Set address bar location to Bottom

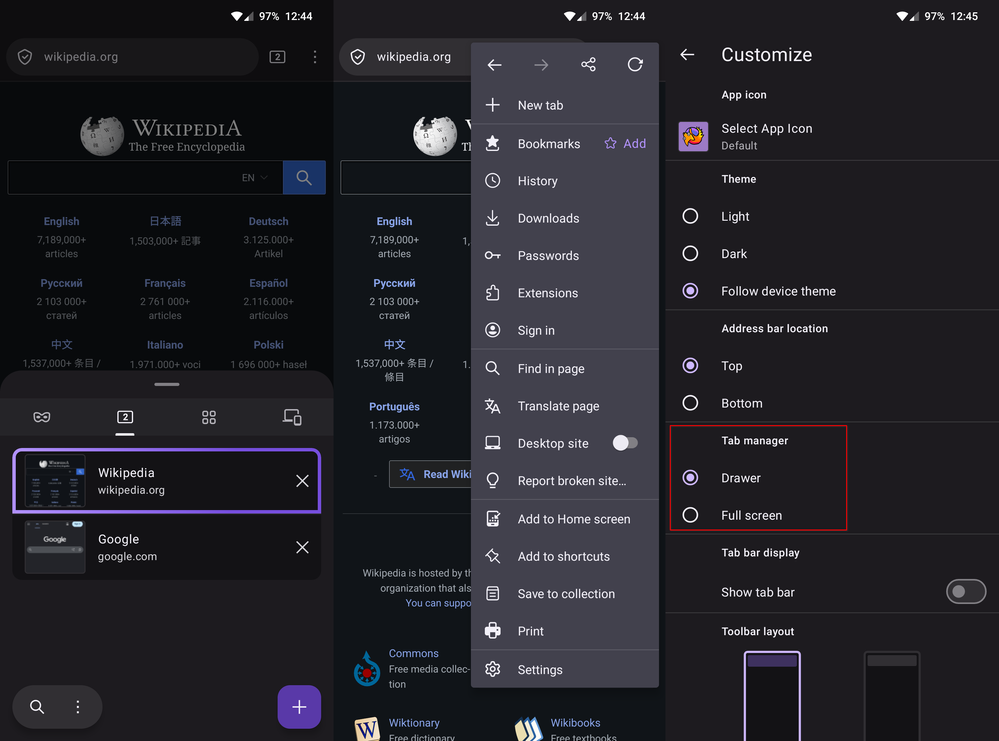pos(690,403)
